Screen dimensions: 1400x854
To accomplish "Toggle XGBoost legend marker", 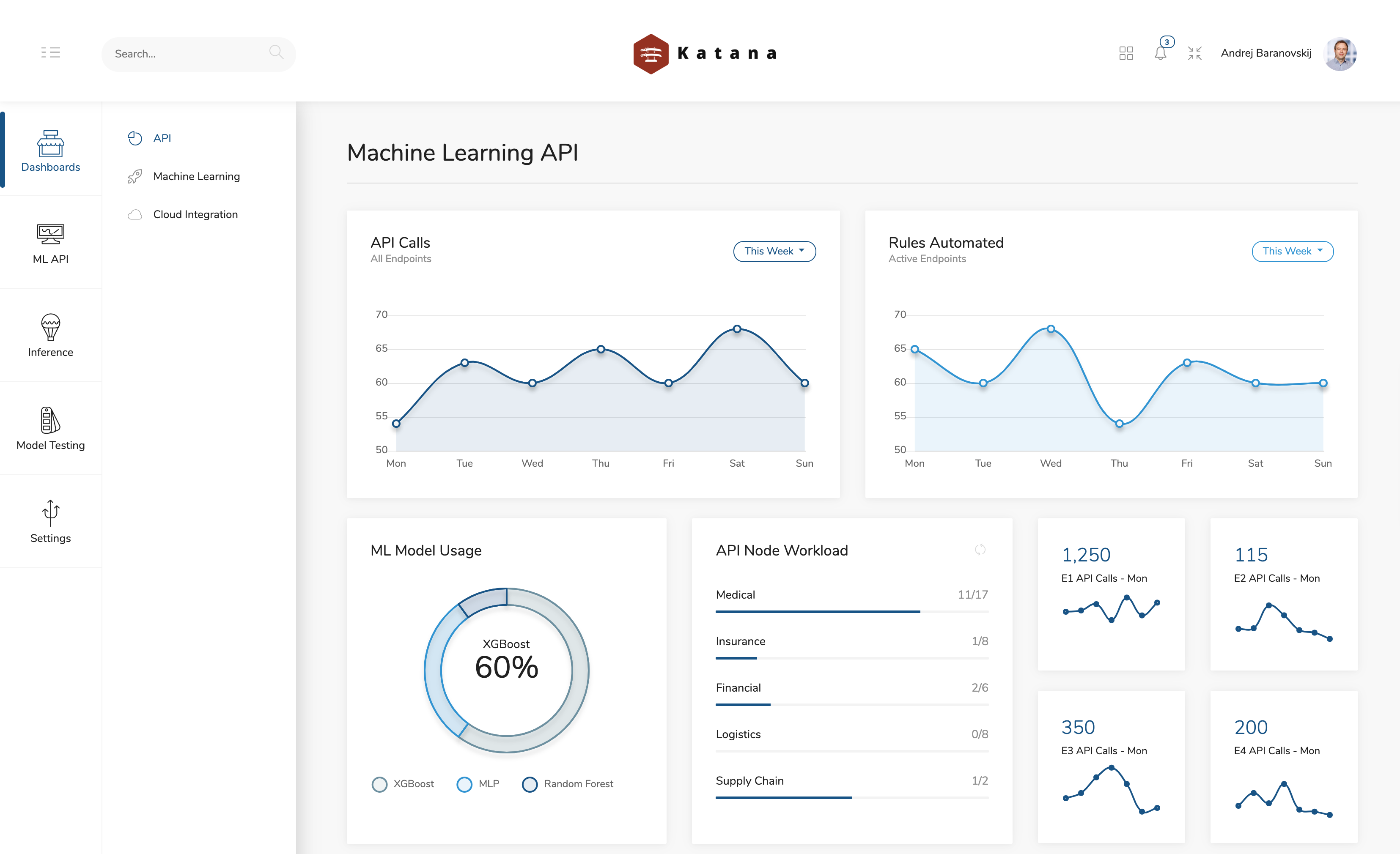I will (x=379, y=784).
